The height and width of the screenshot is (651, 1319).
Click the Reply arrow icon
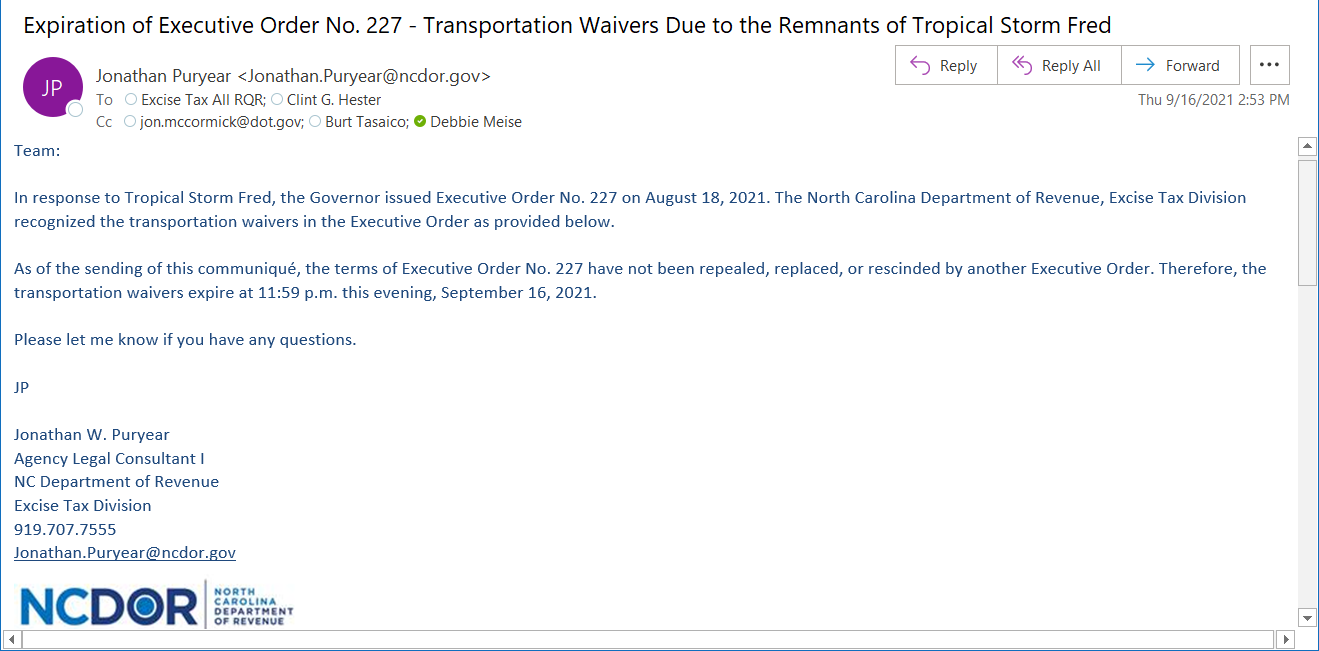920,65
